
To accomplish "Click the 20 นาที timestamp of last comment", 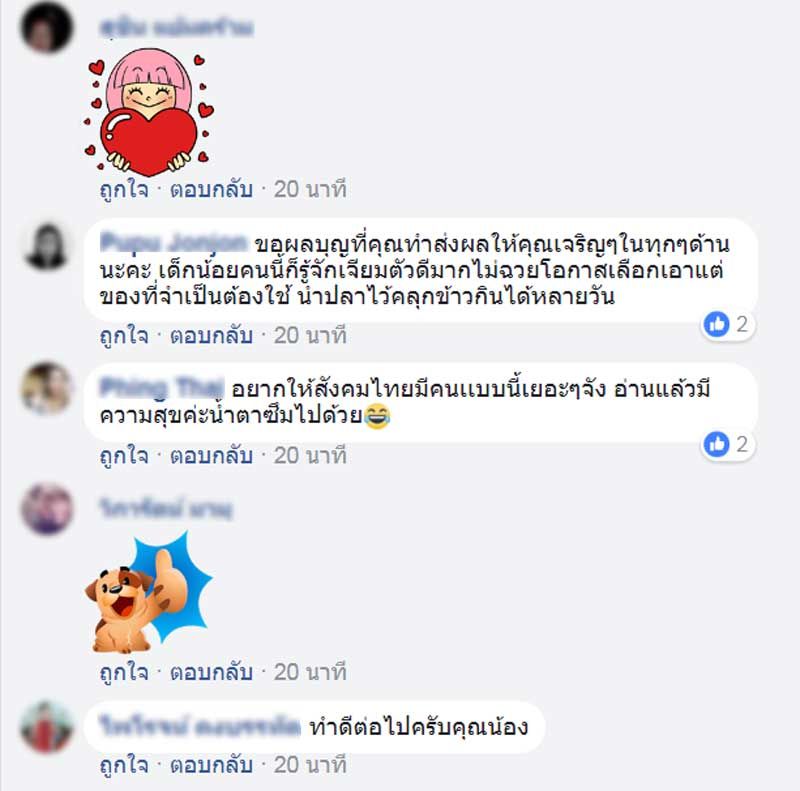I will (x=310, y=765).
